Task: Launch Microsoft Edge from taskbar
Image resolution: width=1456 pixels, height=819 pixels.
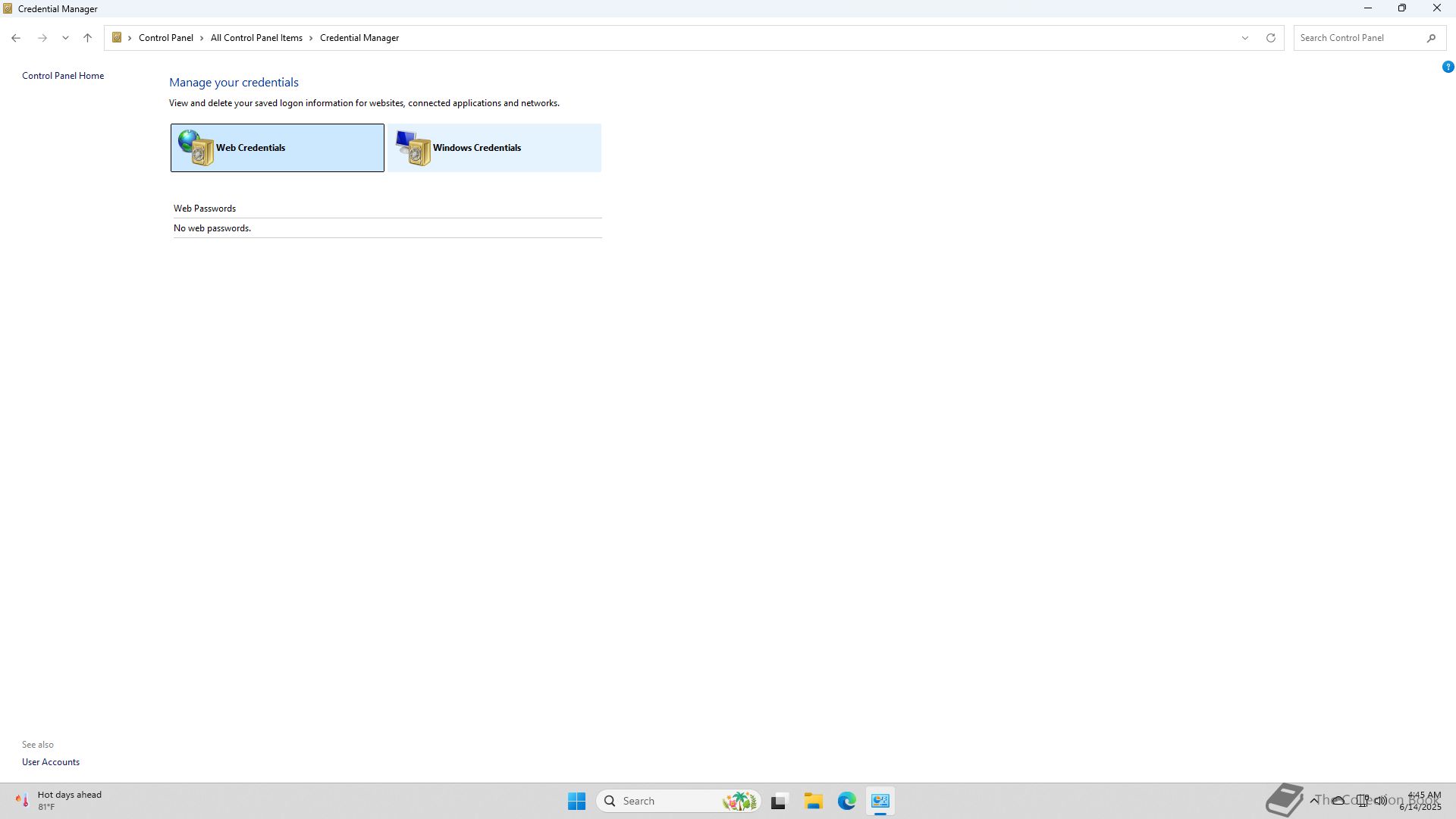Action: [x=846, y=801]
